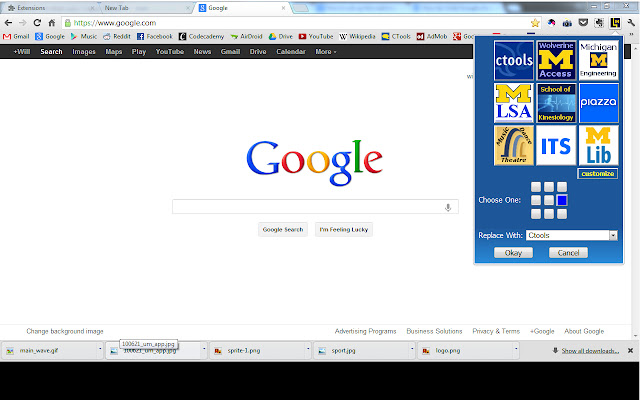Screen dimensions: 640x400
Task: Open the School of Kinesiology tile
Action: click(x=556, y=103)
